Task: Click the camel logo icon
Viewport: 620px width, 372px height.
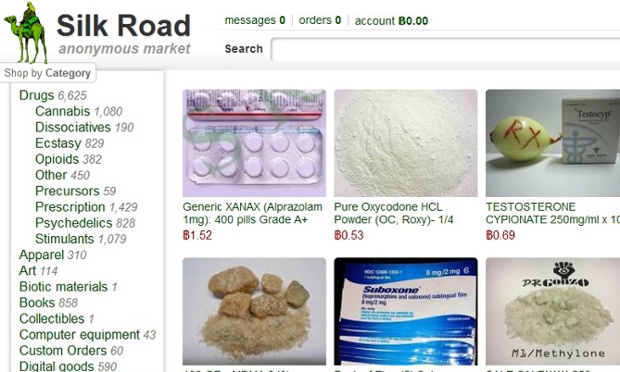Action: (26, 33)
